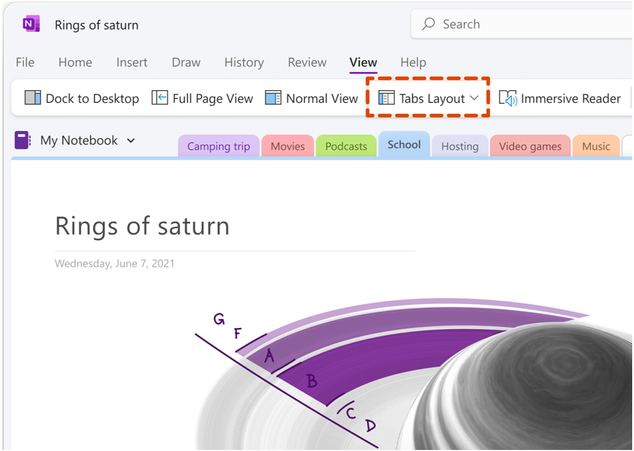Click the Dock to Desktop icon

(33, 98)
